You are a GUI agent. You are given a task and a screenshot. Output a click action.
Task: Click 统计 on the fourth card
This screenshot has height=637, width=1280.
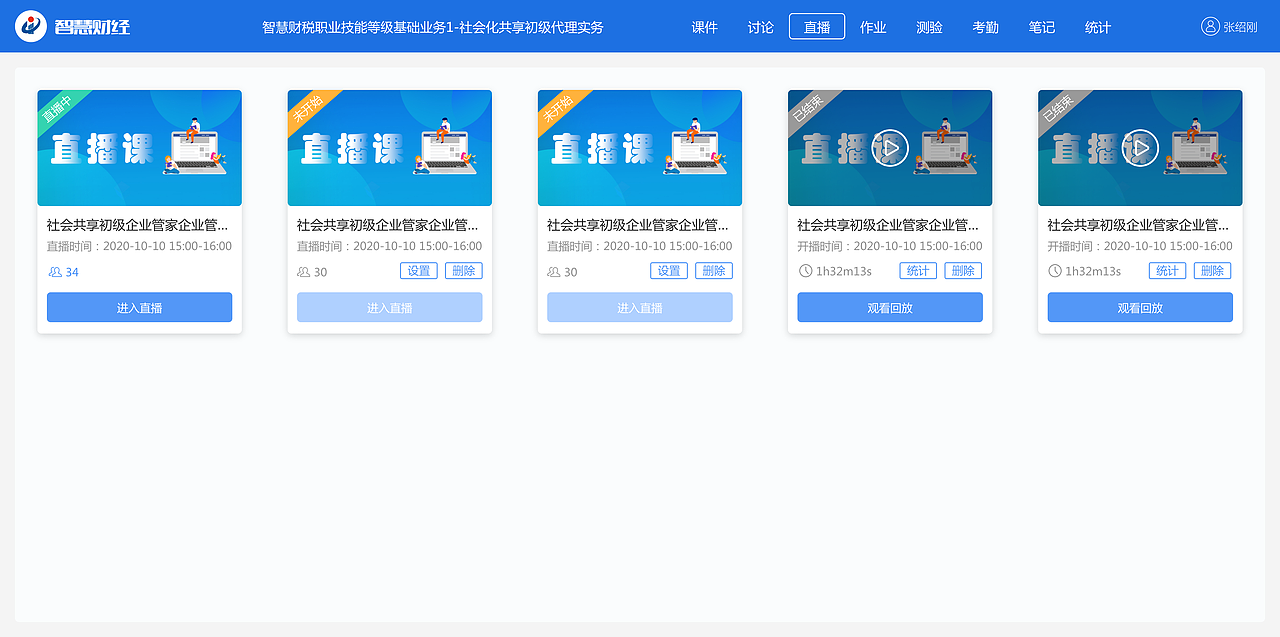(x=917, y=270)
